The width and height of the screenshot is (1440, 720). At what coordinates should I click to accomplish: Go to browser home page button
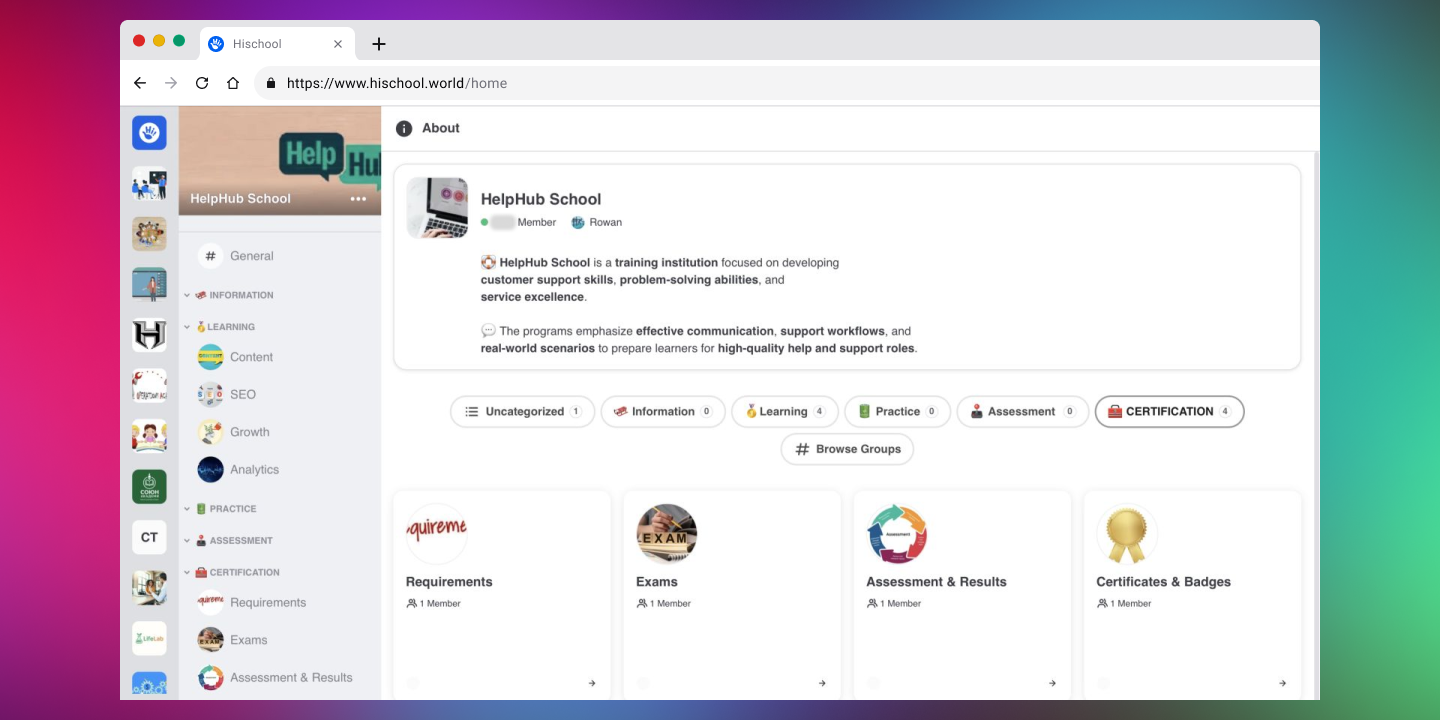[x=233, y=83]
